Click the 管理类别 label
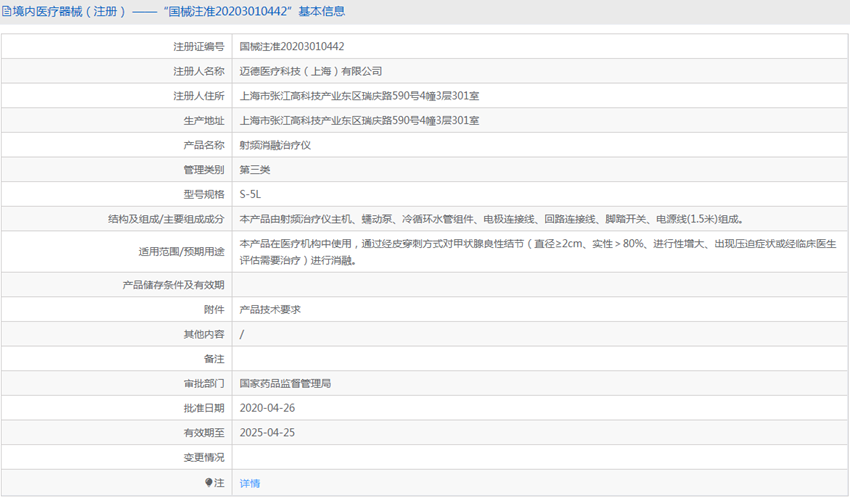 click(204, 170)
